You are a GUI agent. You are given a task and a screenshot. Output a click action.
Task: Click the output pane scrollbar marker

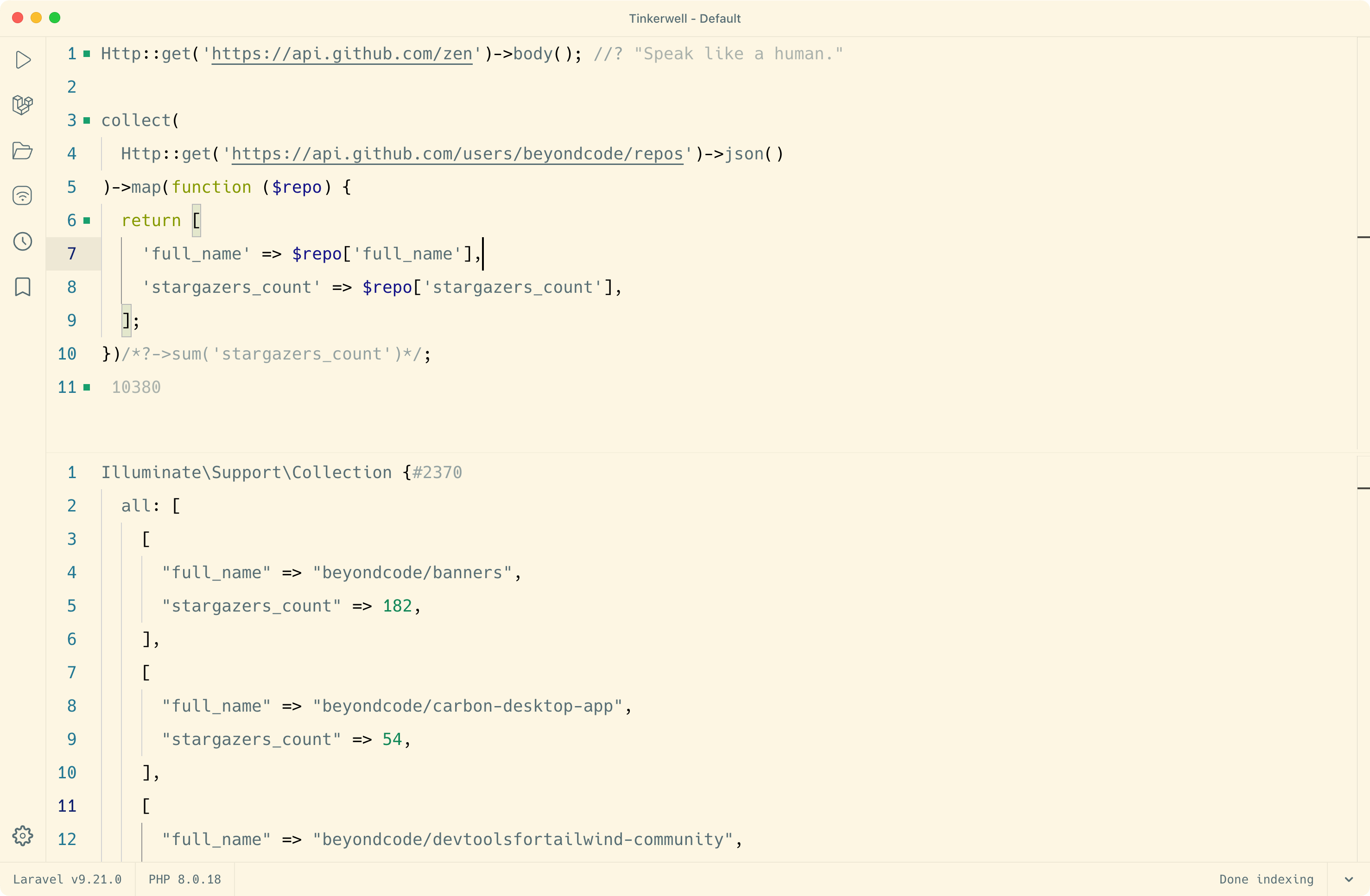point(1363,489)
